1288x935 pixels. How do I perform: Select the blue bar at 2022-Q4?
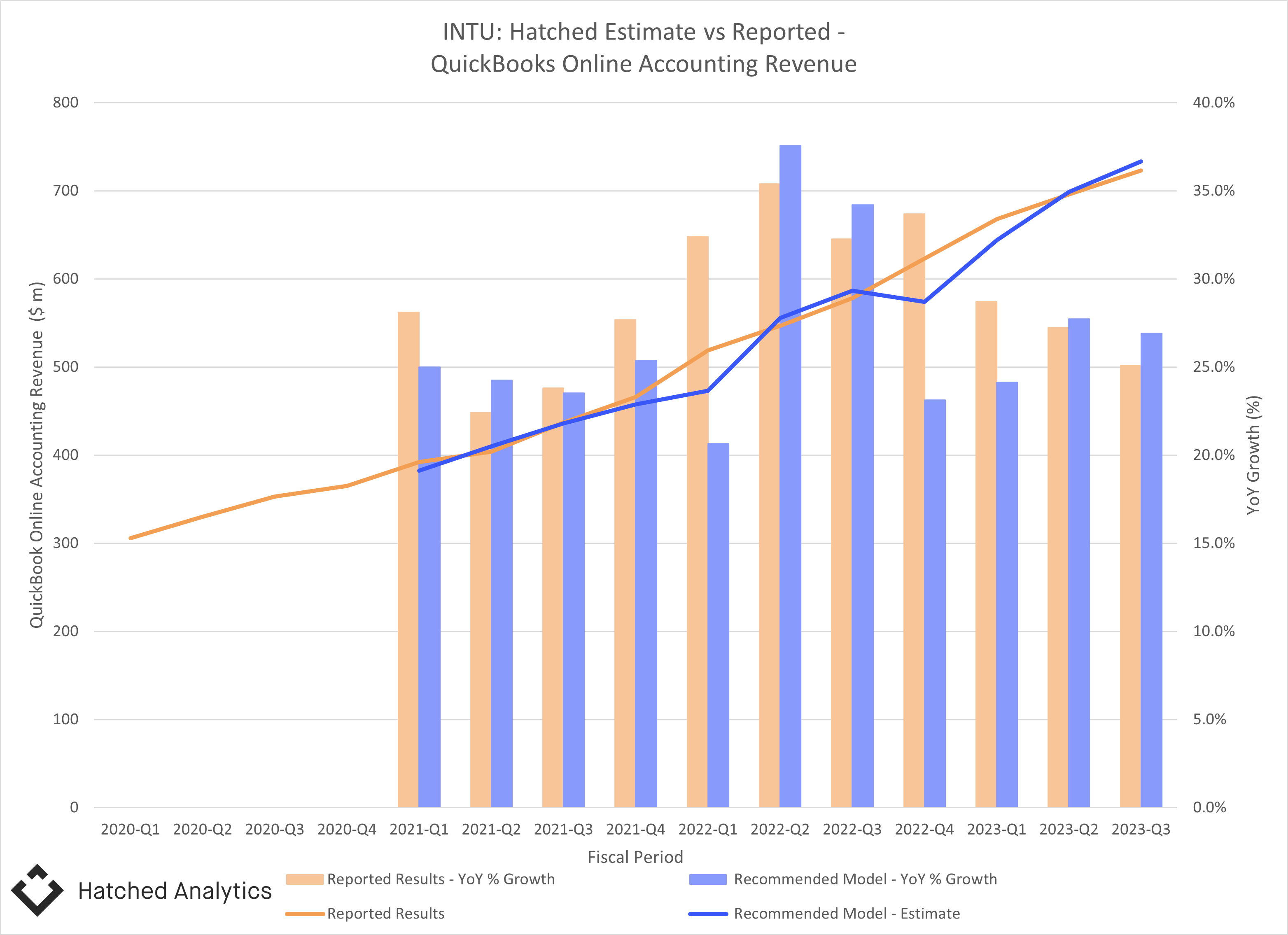[935, 603]
